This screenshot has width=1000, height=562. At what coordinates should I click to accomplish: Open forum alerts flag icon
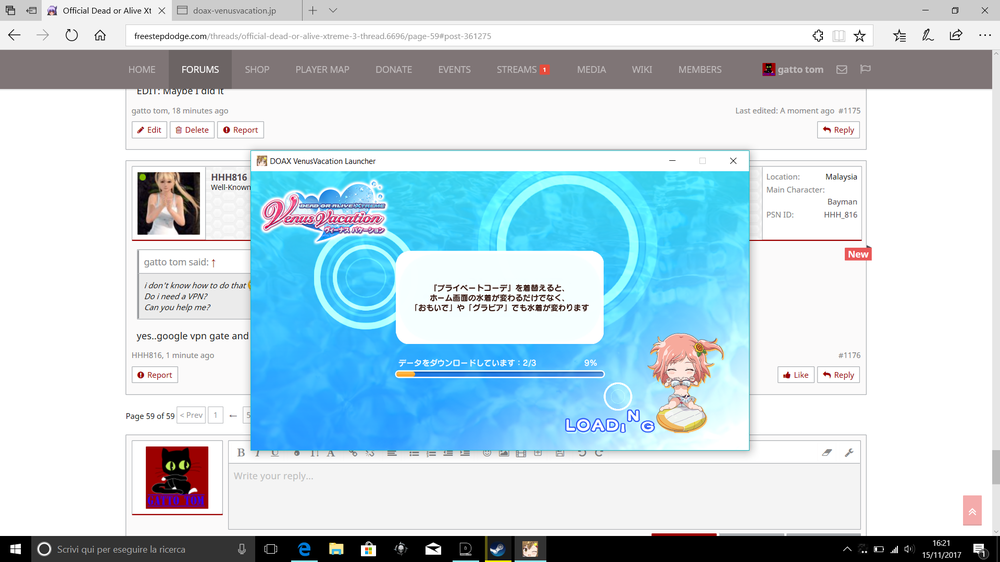pyautogui.click(x=865, y=70)
